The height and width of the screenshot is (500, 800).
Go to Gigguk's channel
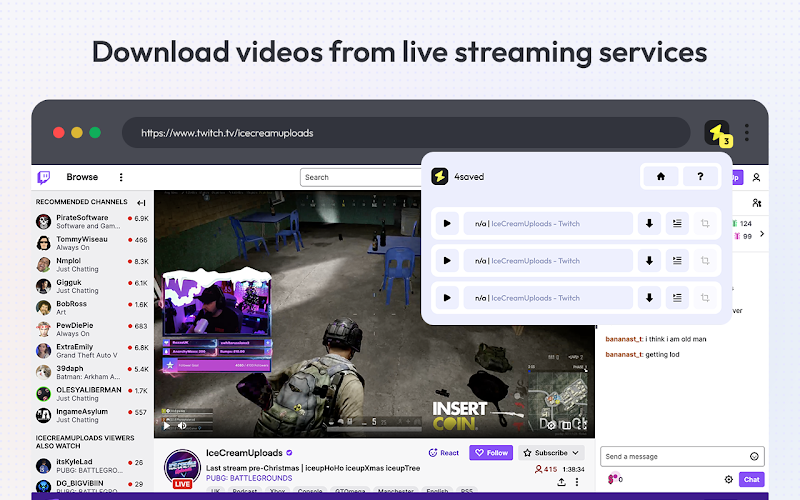point(92,286)
